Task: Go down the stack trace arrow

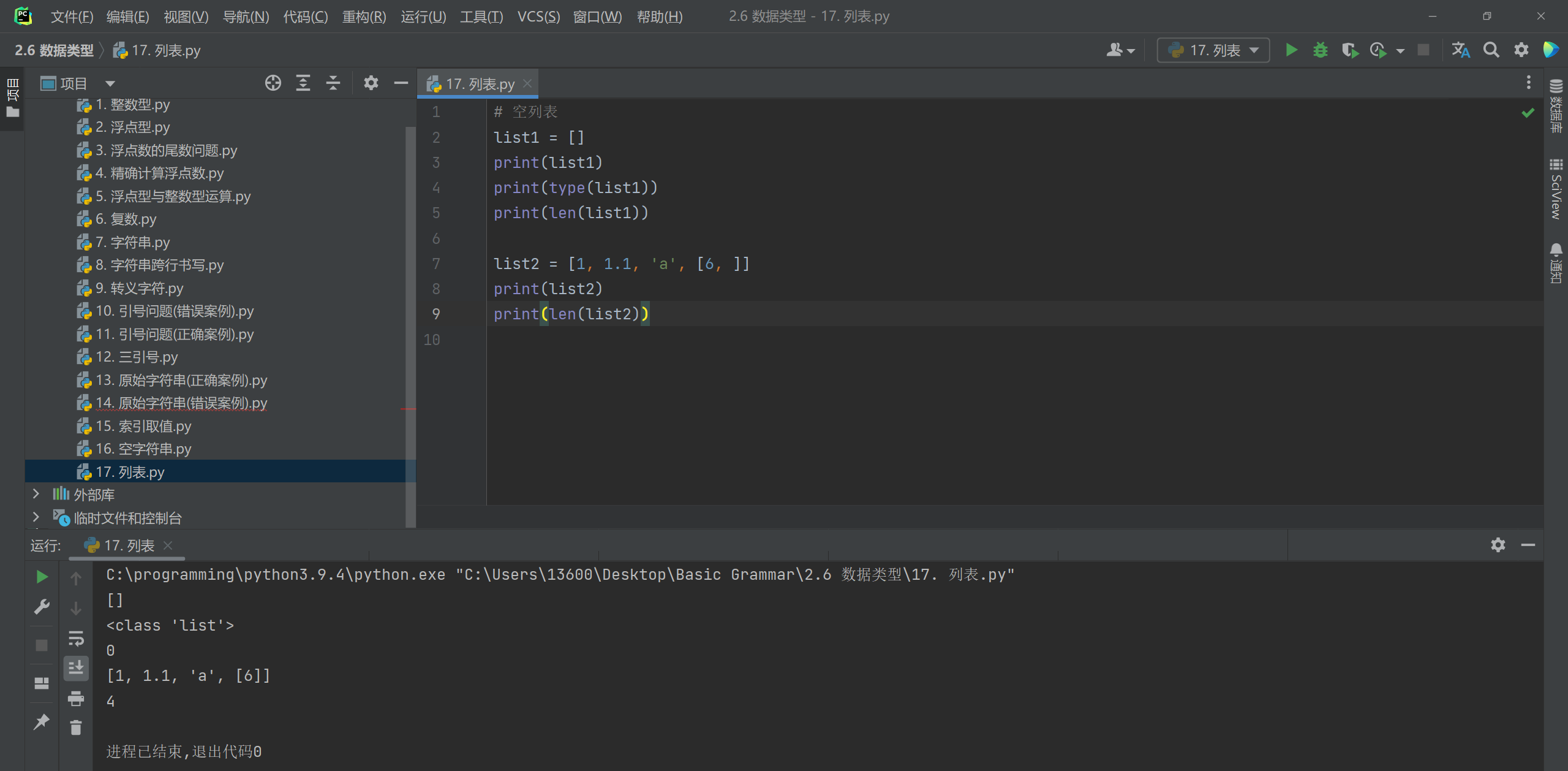Action: (76, 608)
